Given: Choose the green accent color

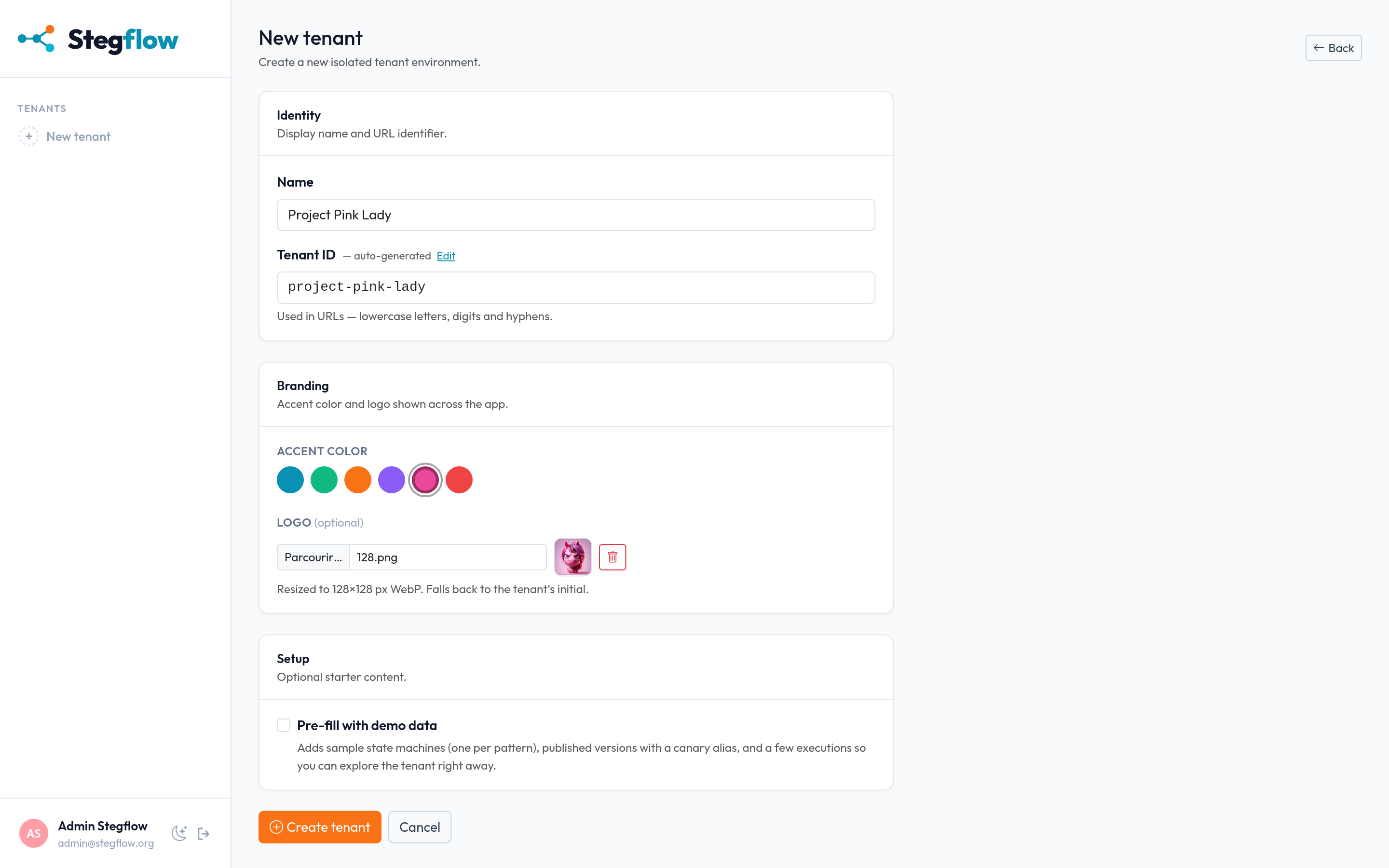Looking at the screenshot, I should pyautogui.click(x=324, y=479).
